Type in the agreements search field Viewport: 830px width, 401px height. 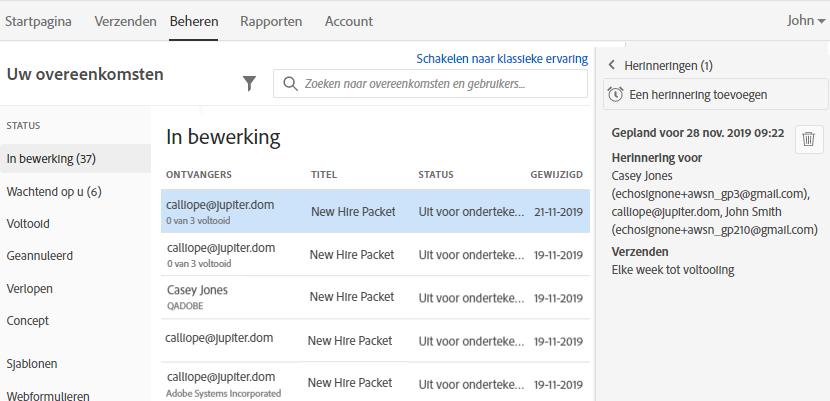point(440,84)
